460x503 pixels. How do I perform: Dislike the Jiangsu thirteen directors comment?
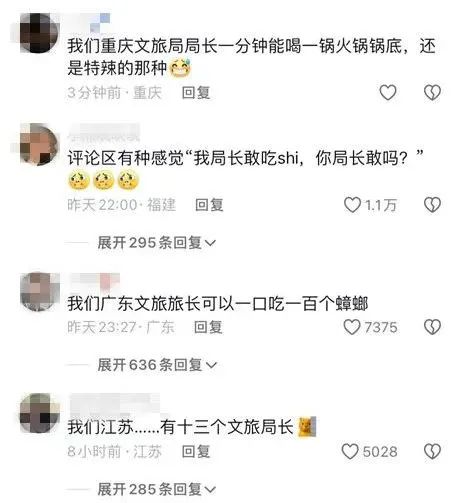(432, 451)
